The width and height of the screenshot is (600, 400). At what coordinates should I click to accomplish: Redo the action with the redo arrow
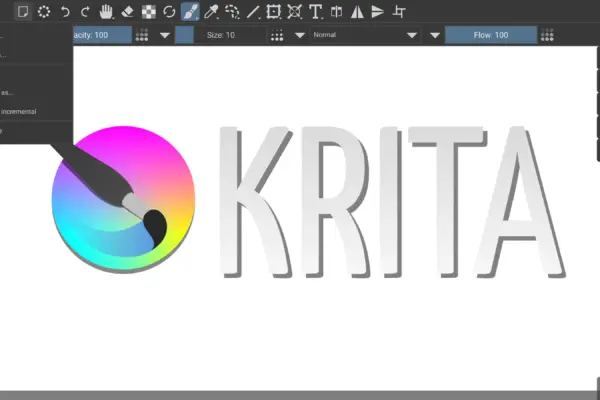[x=85, y=12]
